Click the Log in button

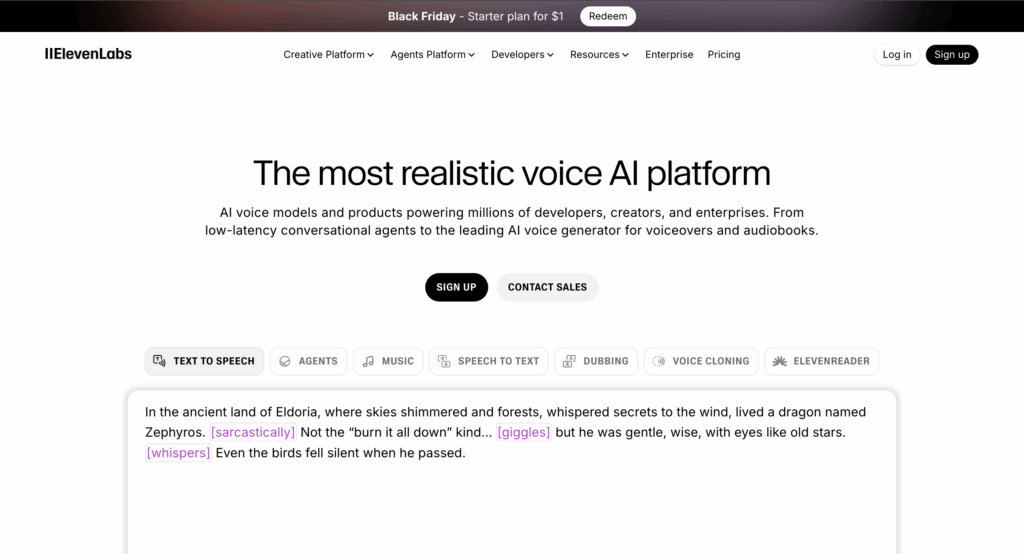897,55
